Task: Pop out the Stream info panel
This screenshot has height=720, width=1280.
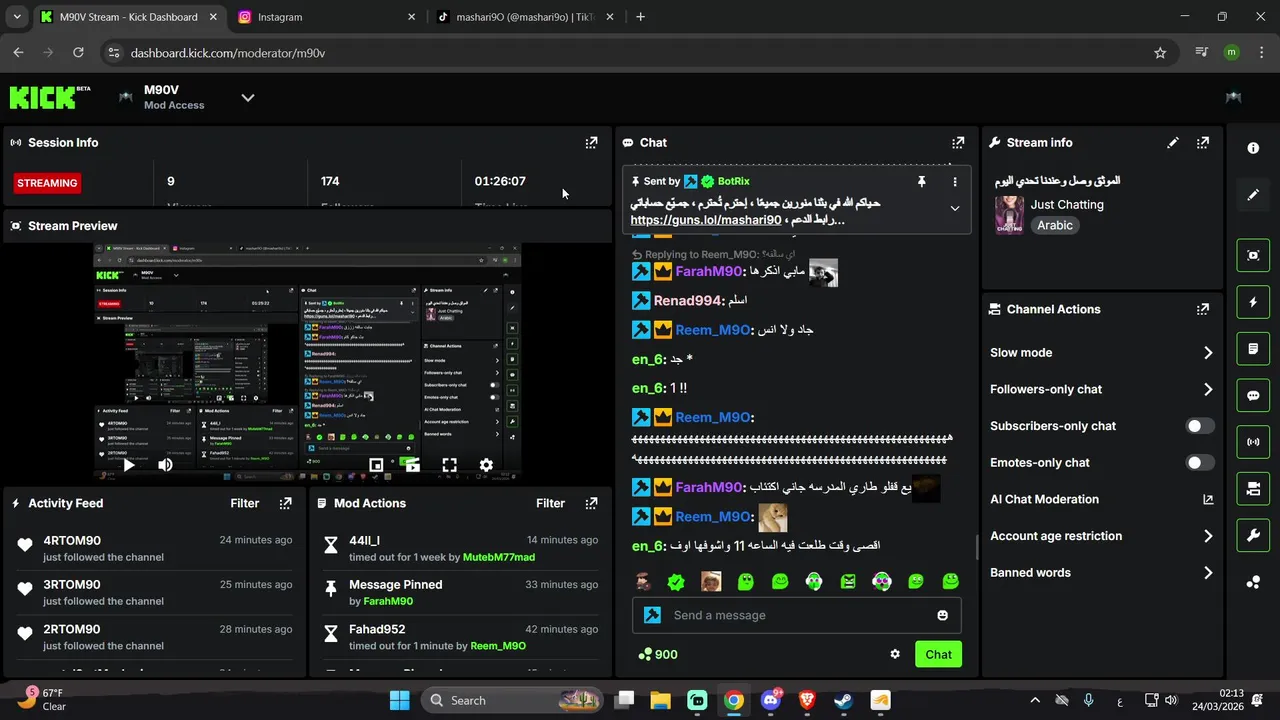Action: pyautogui.click(x=1203, y=143)
